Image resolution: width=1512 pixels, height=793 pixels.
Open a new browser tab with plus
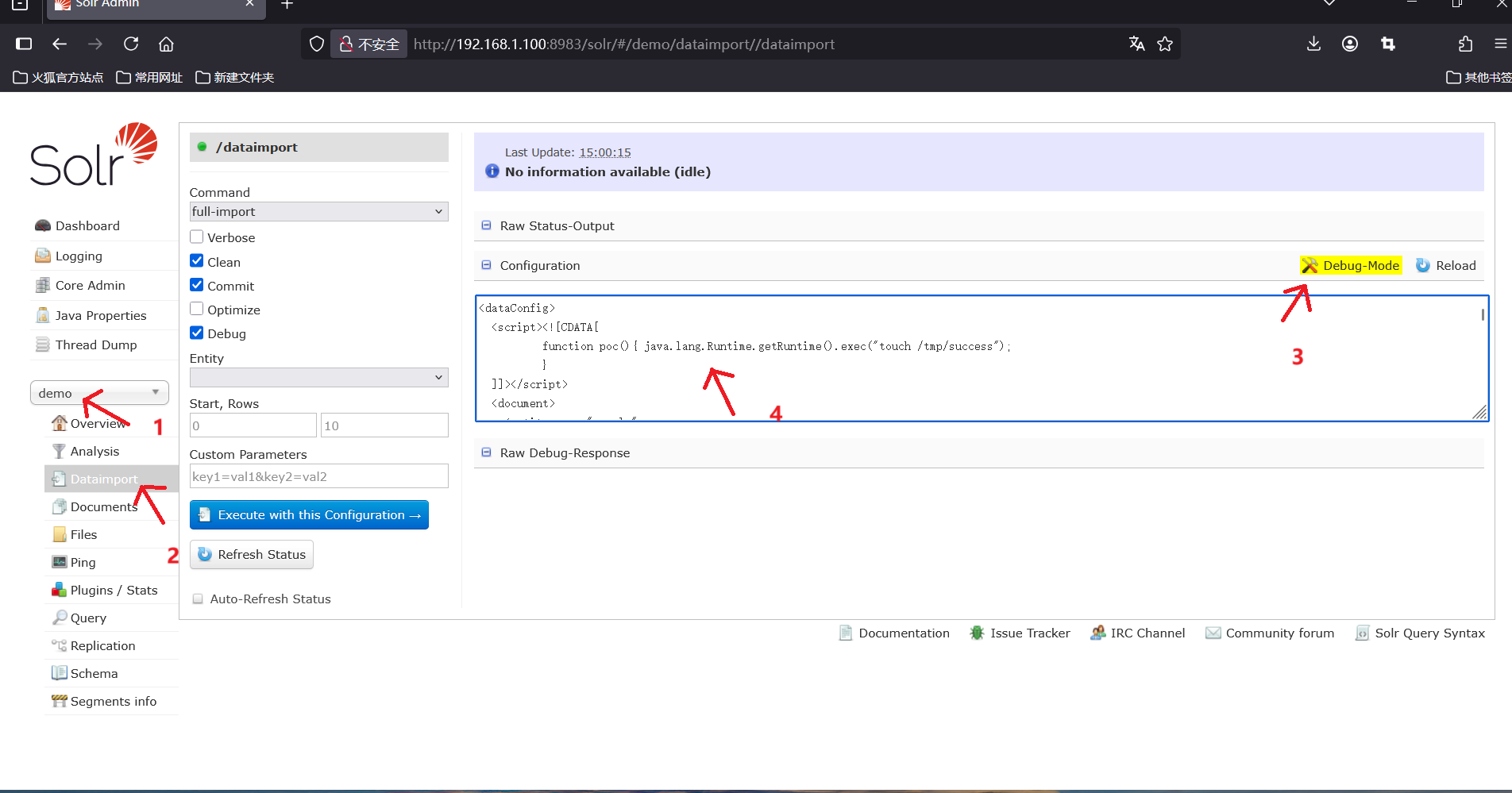287,4
